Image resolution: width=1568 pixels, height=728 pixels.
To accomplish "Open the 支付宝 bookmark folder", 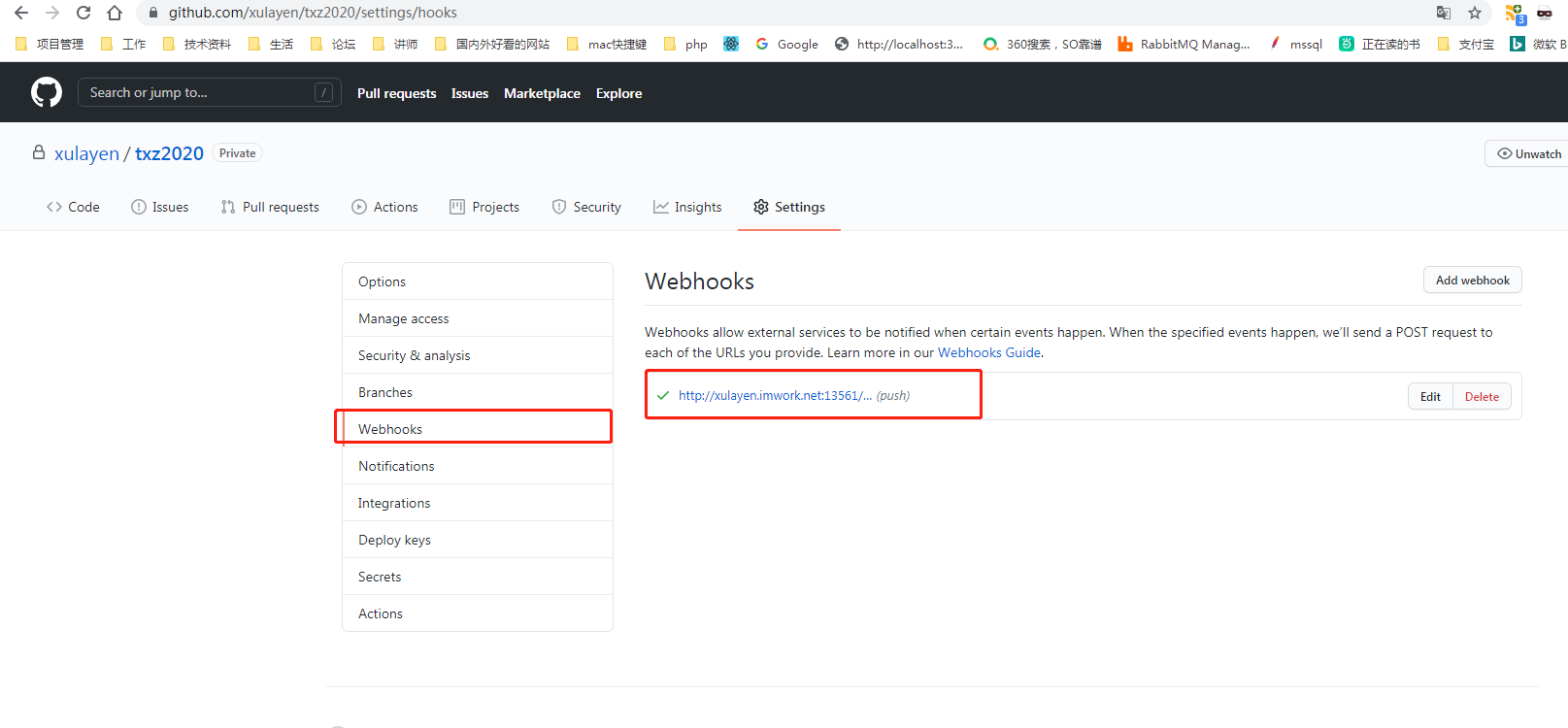I will click(x=1466, y=44).
